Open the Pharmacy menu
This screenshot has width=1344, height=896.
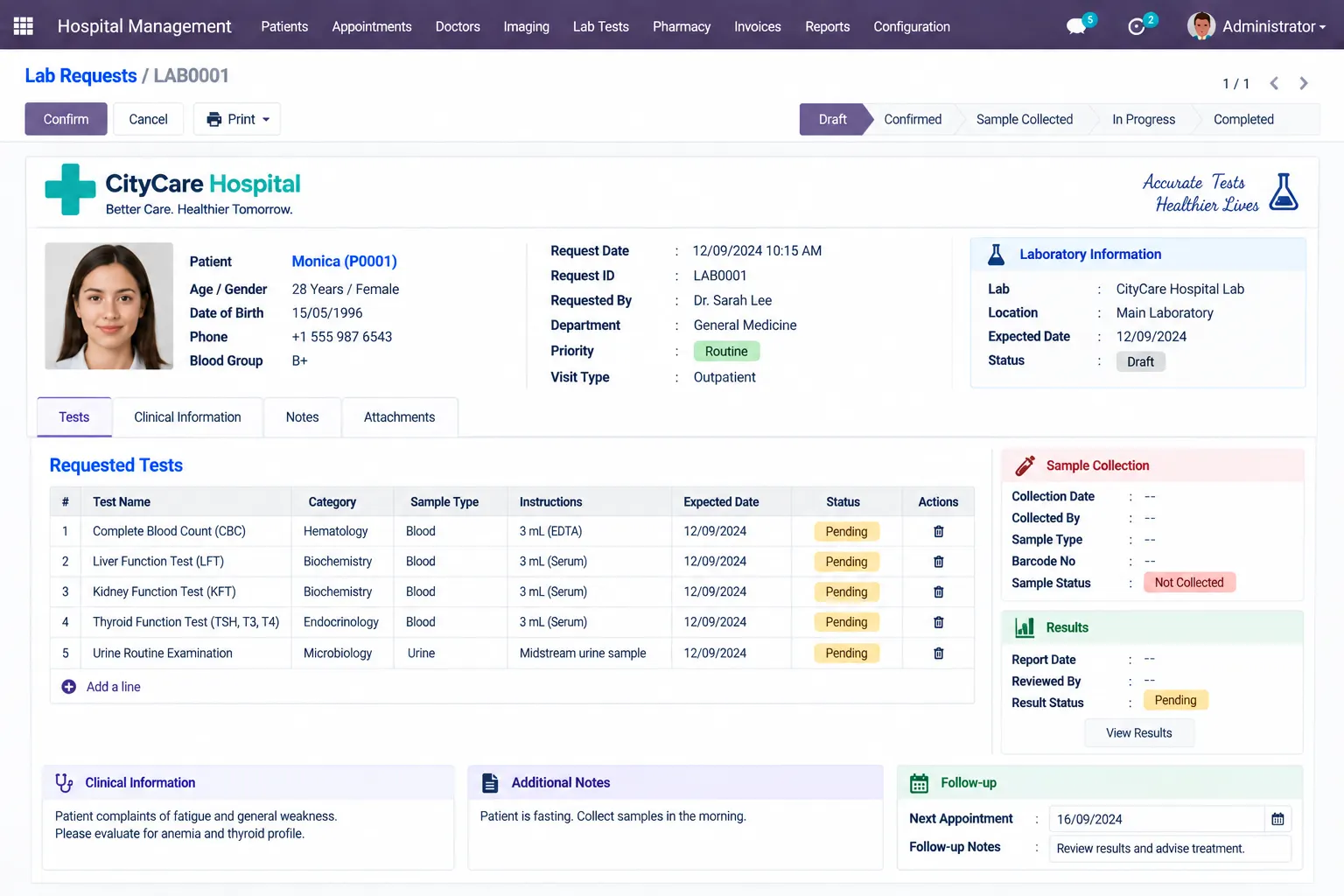tap(682, 26)
